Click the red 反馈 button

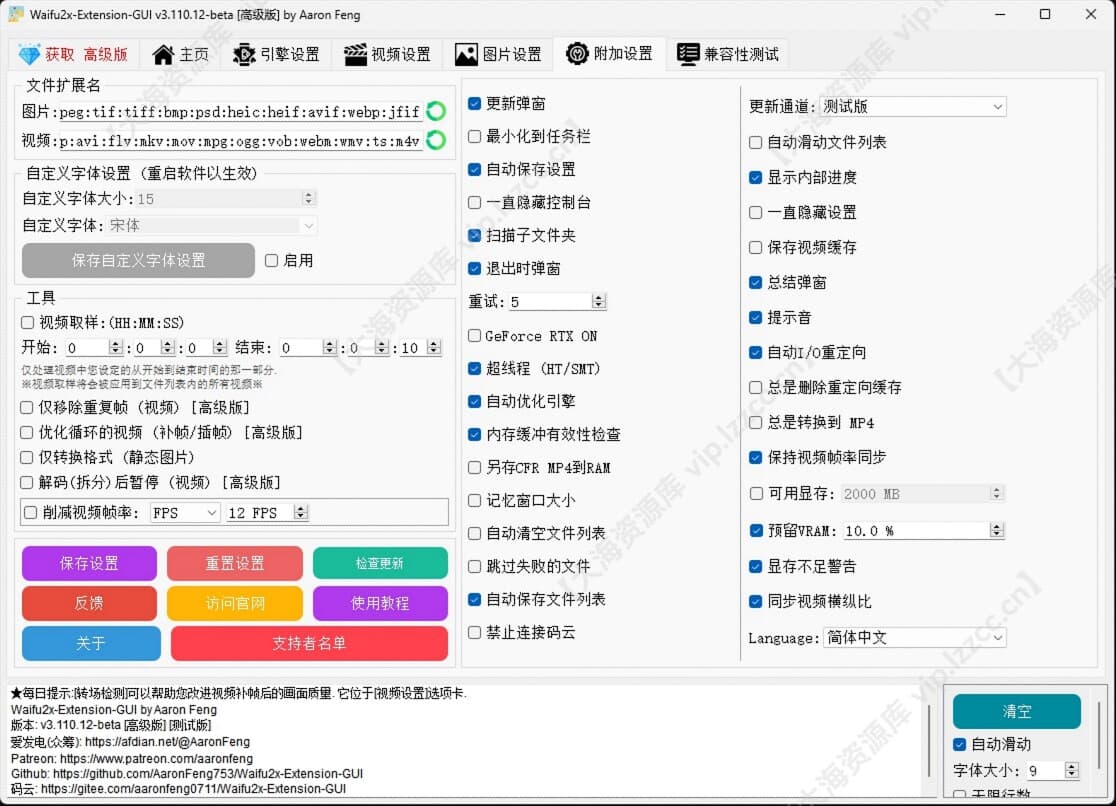click(89, 604)
